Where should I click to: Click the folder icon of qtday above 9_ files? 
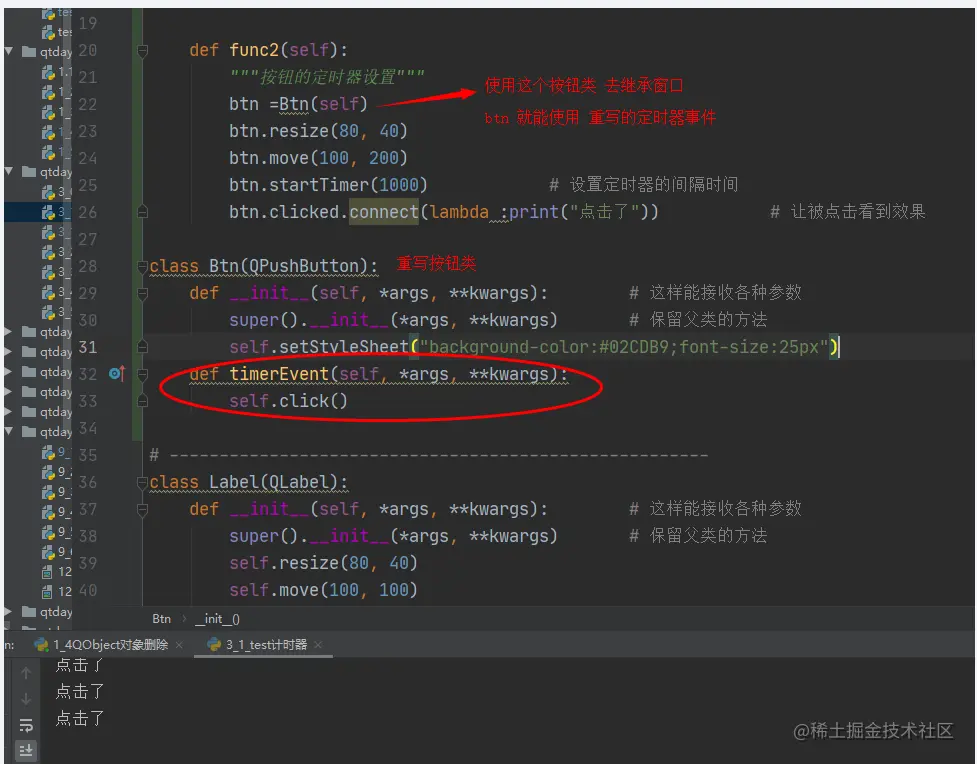29,431
